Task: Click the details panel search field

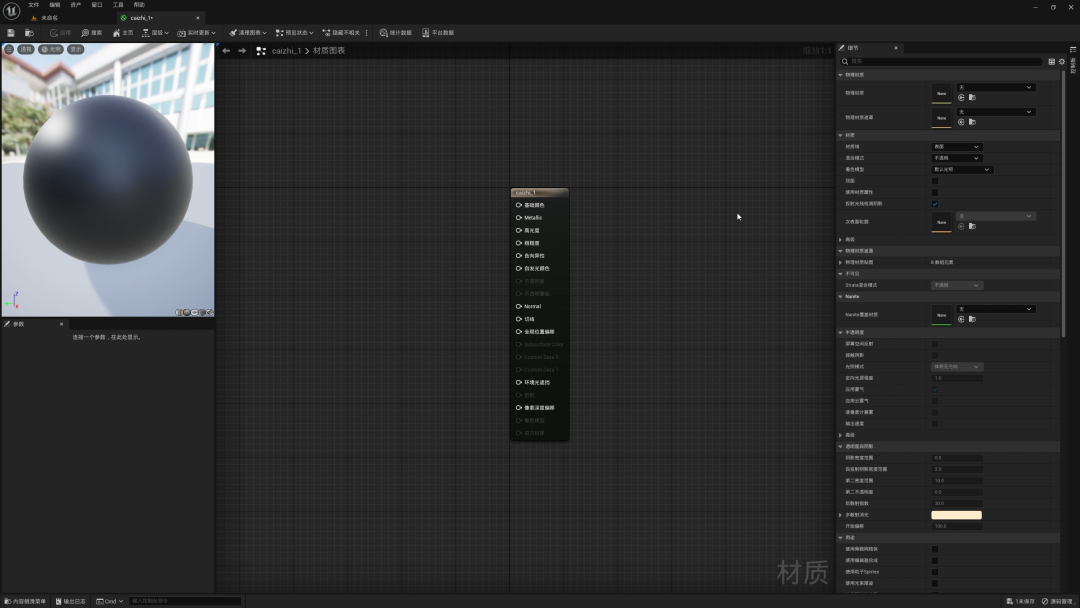Action: tap(941, 61)
